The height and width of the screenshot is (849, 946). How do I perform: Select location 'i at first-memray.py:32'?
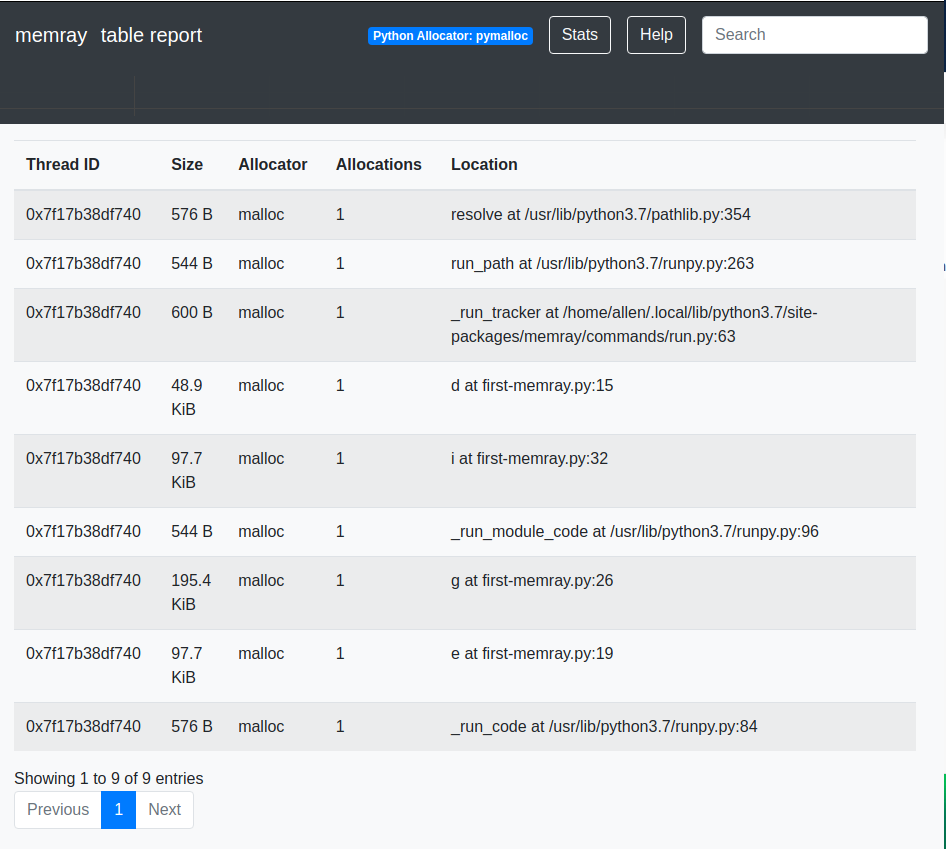pyautogui.click(x=529, y=459)
